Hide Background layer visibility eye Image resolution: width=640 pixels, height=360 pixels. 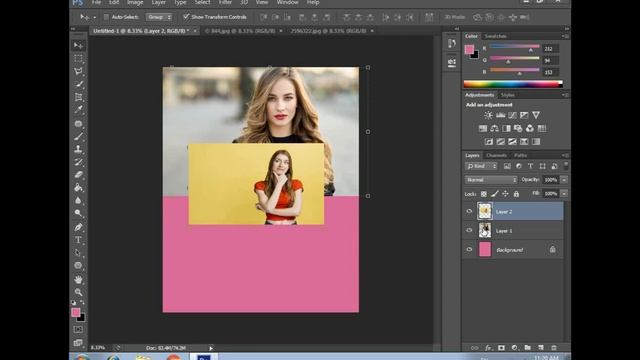tap(469, 249)
